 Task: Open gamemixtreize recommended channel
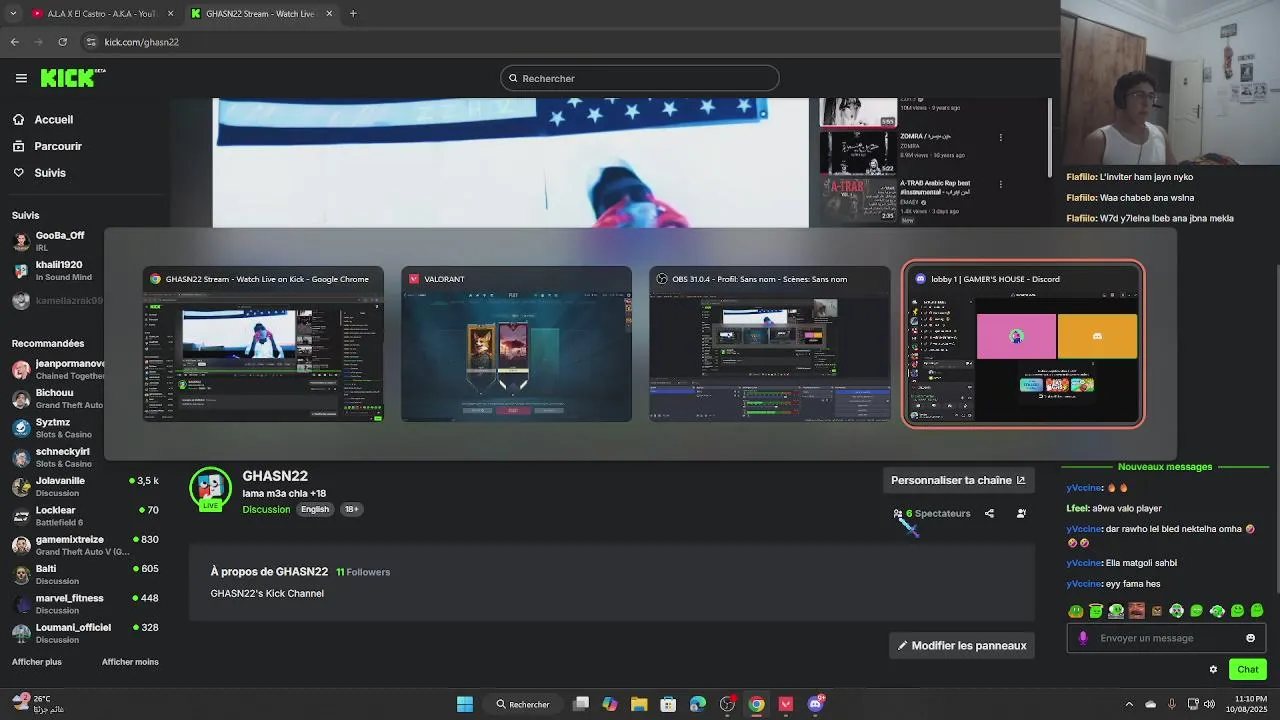point(85,545)
